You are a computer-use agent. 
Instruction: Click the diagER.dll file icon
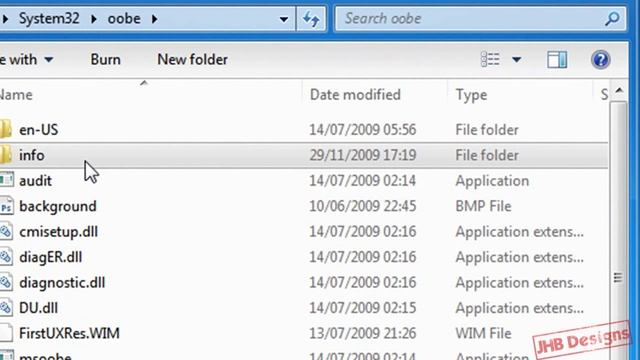tap(6, 257)
